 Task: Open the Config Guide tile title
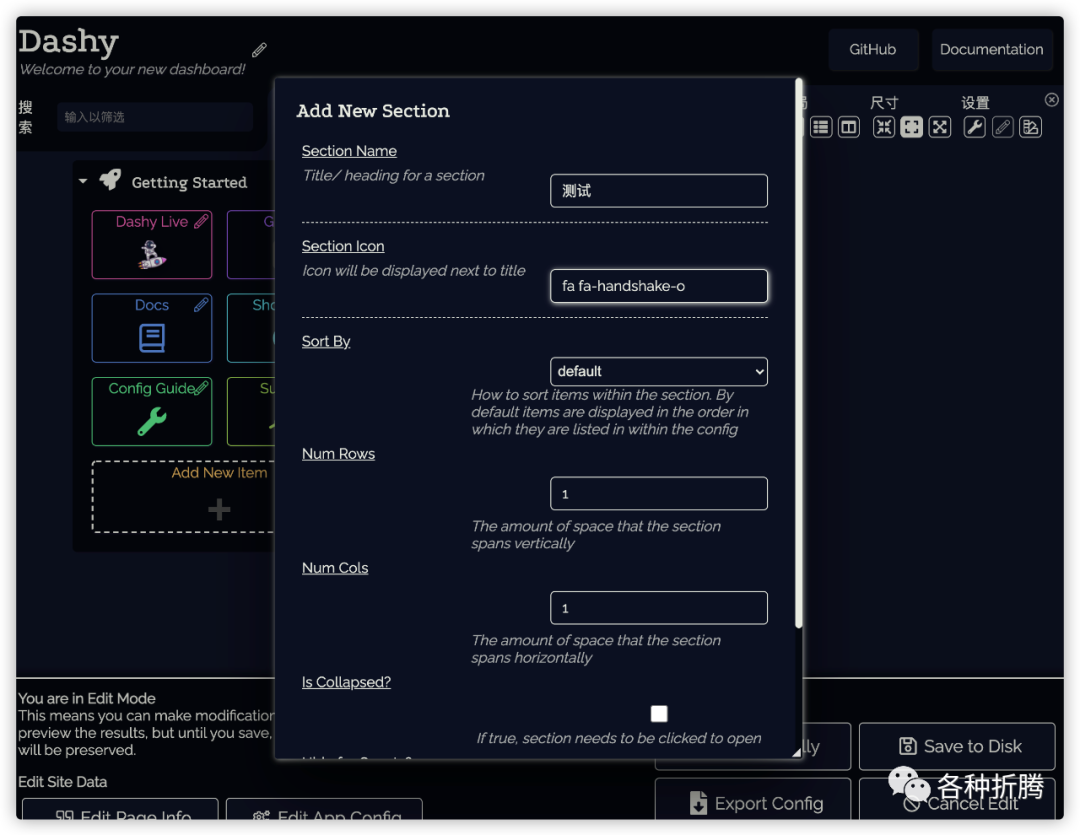pos(152,389)
